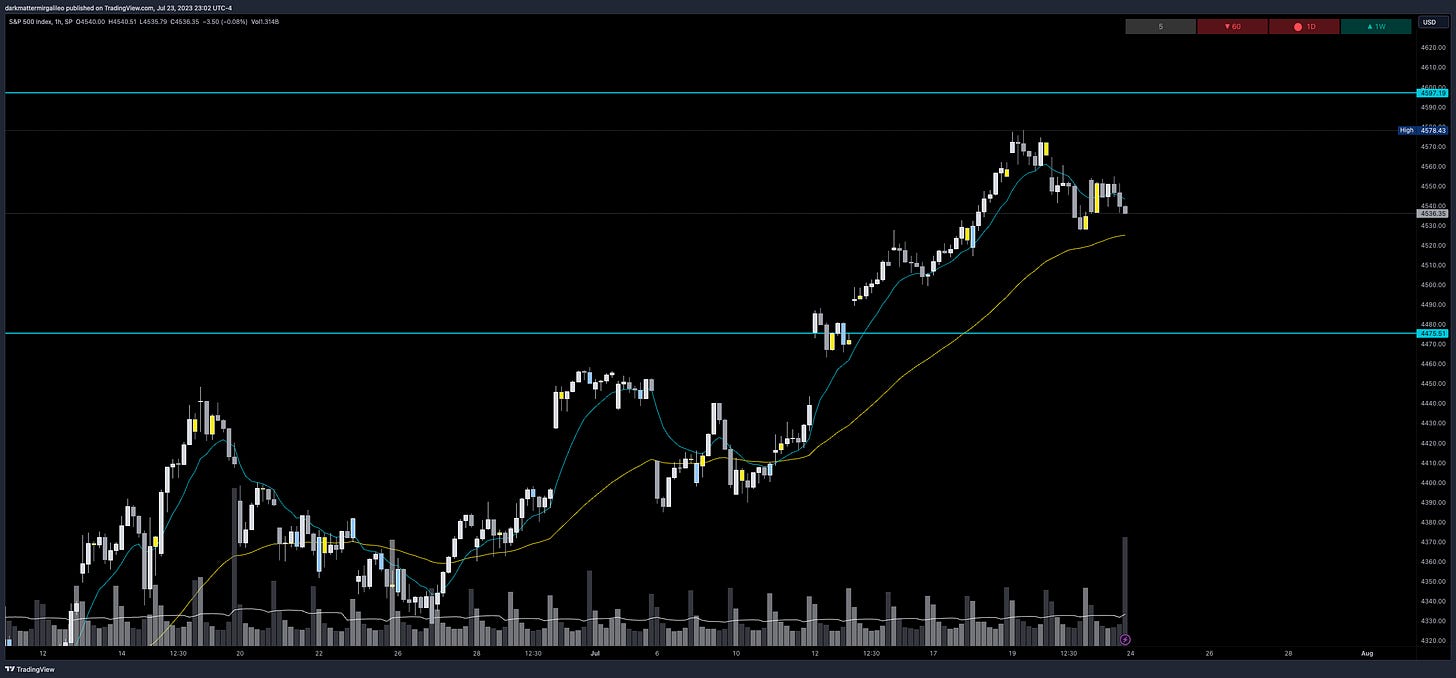The height and width of the screenshot is (678, 1456).
Task: Click the '10' date axis label
Action: click(x=735, y=652)
